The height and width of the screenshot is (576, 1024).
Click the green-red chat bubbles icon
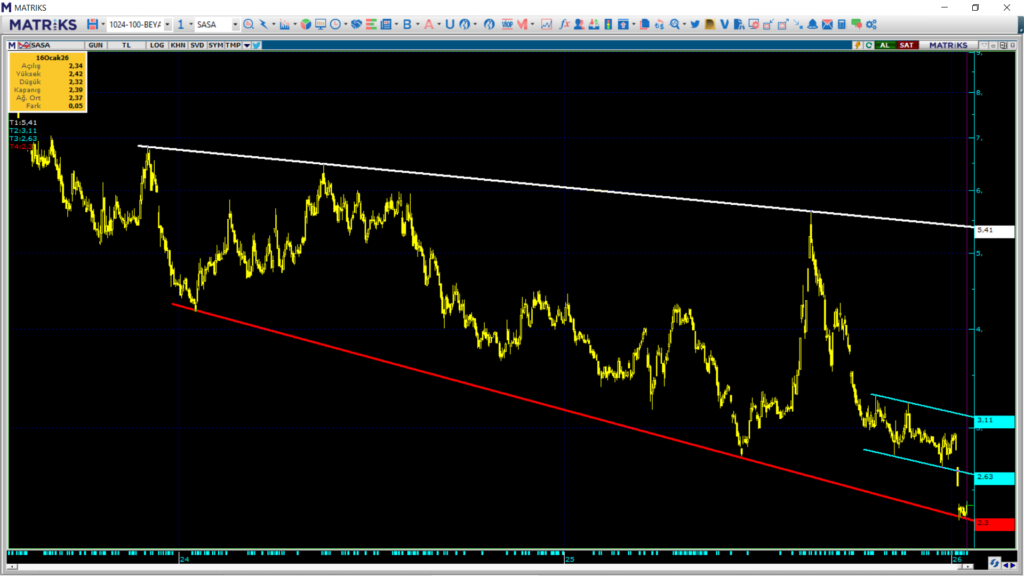point(856,24)
